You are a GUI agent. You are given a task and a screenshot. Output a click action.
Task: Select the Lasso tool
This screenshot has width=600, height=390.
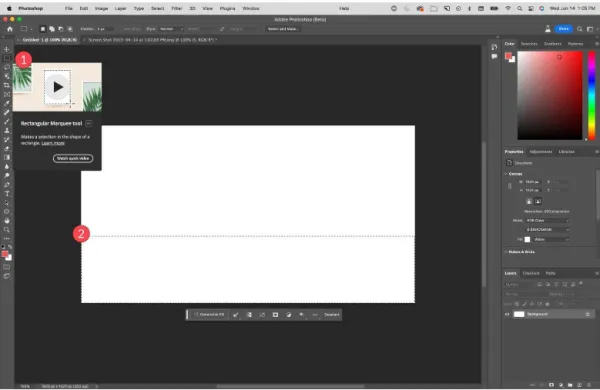[x=7, y=67]
